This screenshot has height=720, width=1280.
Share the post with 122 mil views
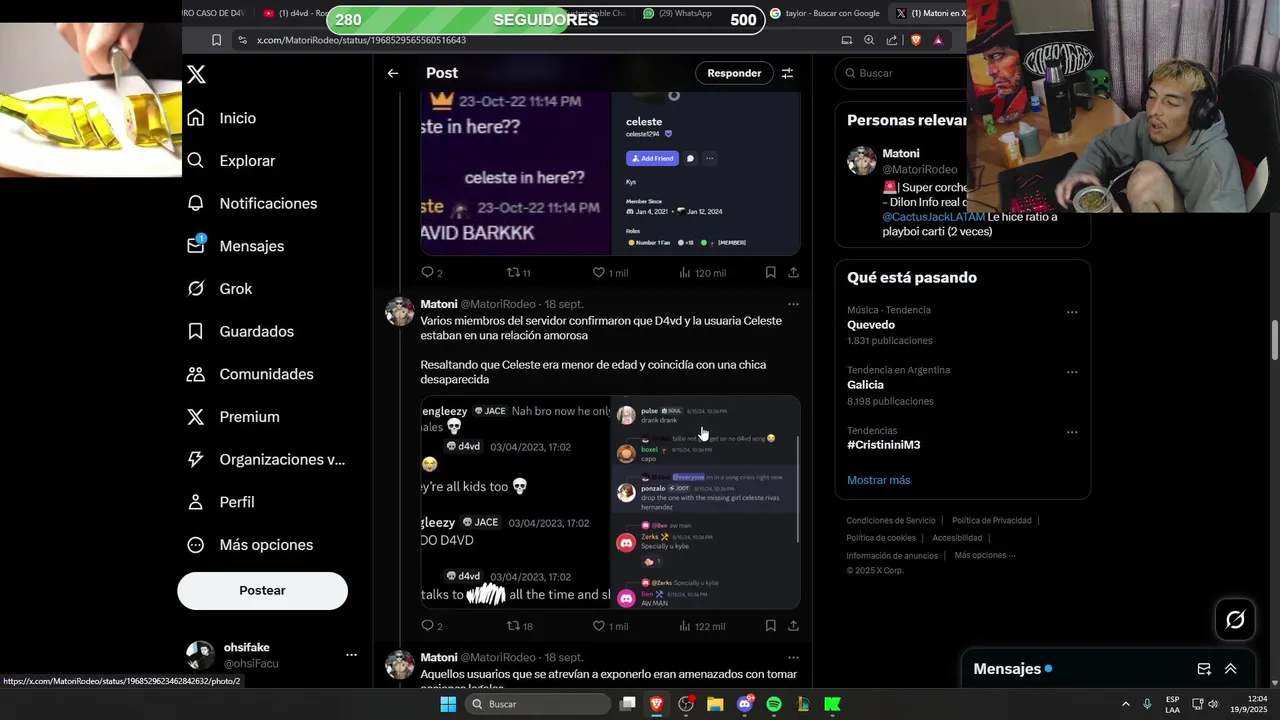point(793,626)
